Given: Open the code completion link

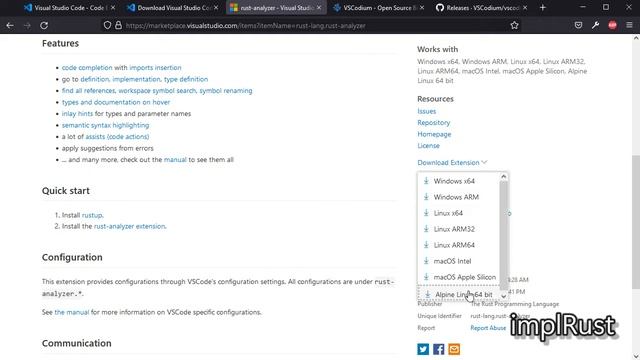Looking at the screenshot, I should click(87, 67).
